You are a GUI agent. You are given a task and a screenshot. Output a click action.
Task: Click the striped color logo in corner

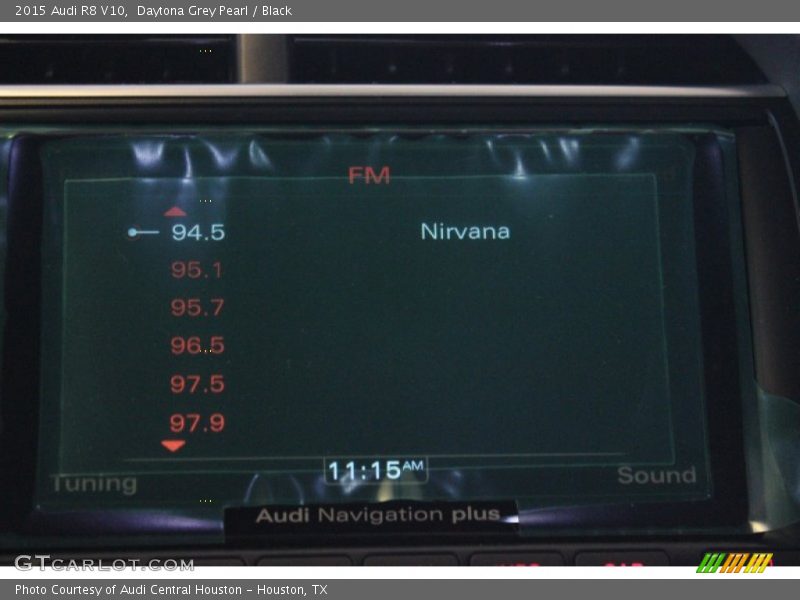pyautogui.click(x=734, y=562)
